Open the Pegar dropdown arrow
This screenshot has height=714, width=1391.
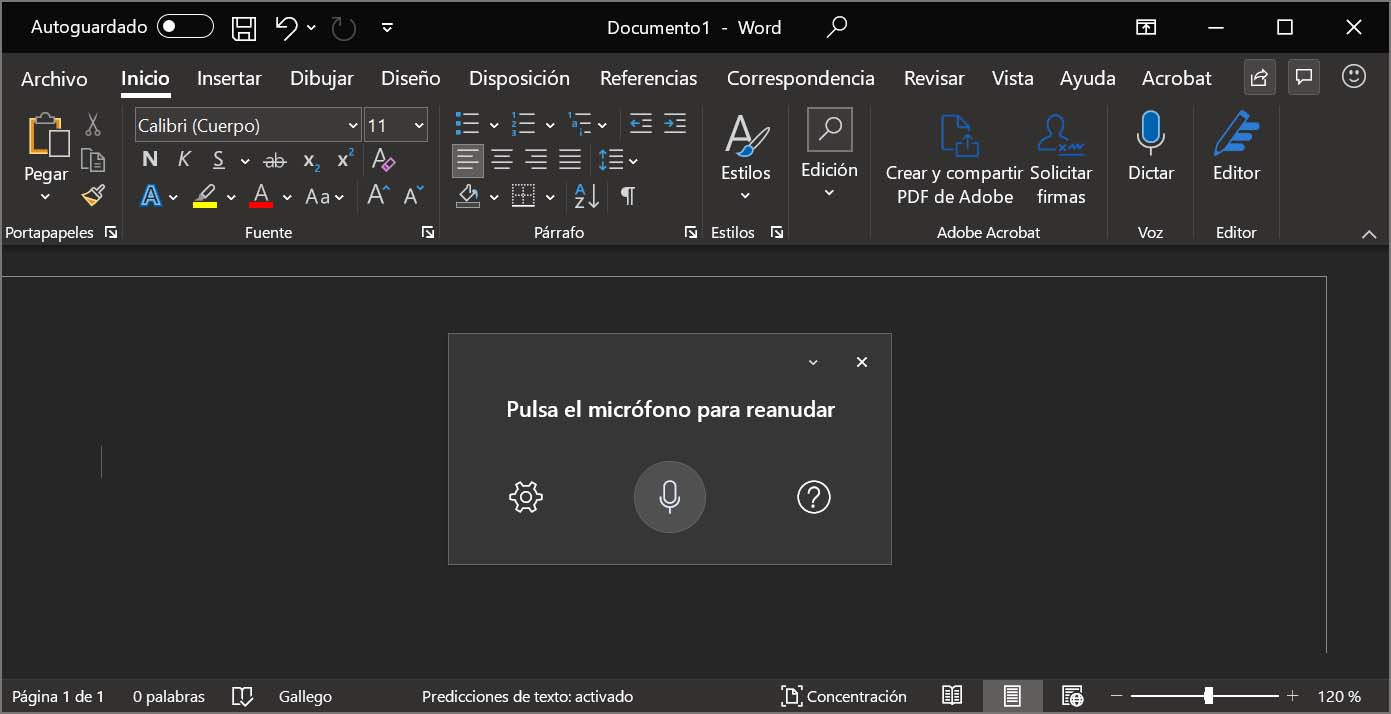[46, 196]
